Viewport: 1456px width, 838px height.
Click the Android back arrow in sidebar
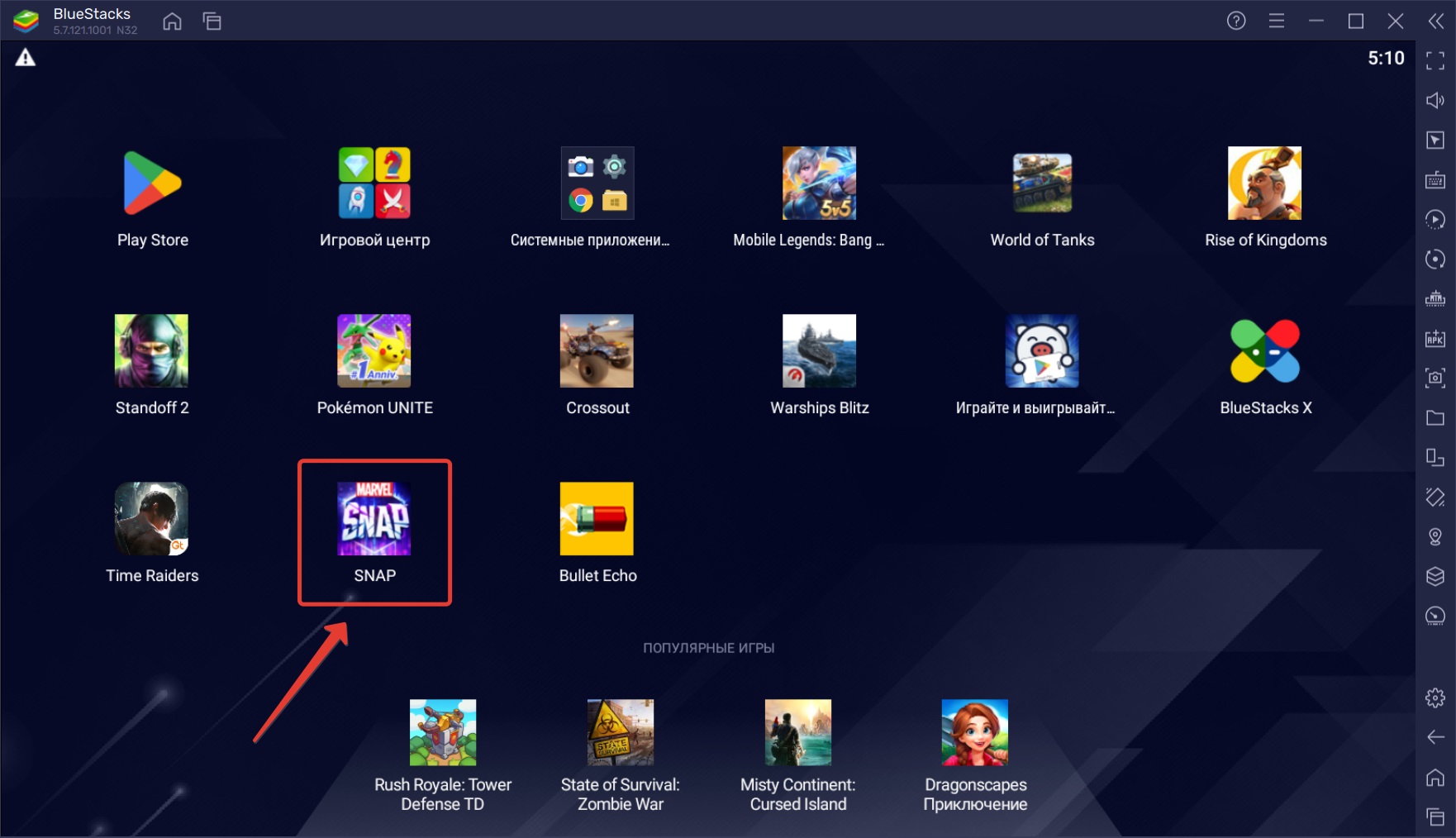[1435, 737]
